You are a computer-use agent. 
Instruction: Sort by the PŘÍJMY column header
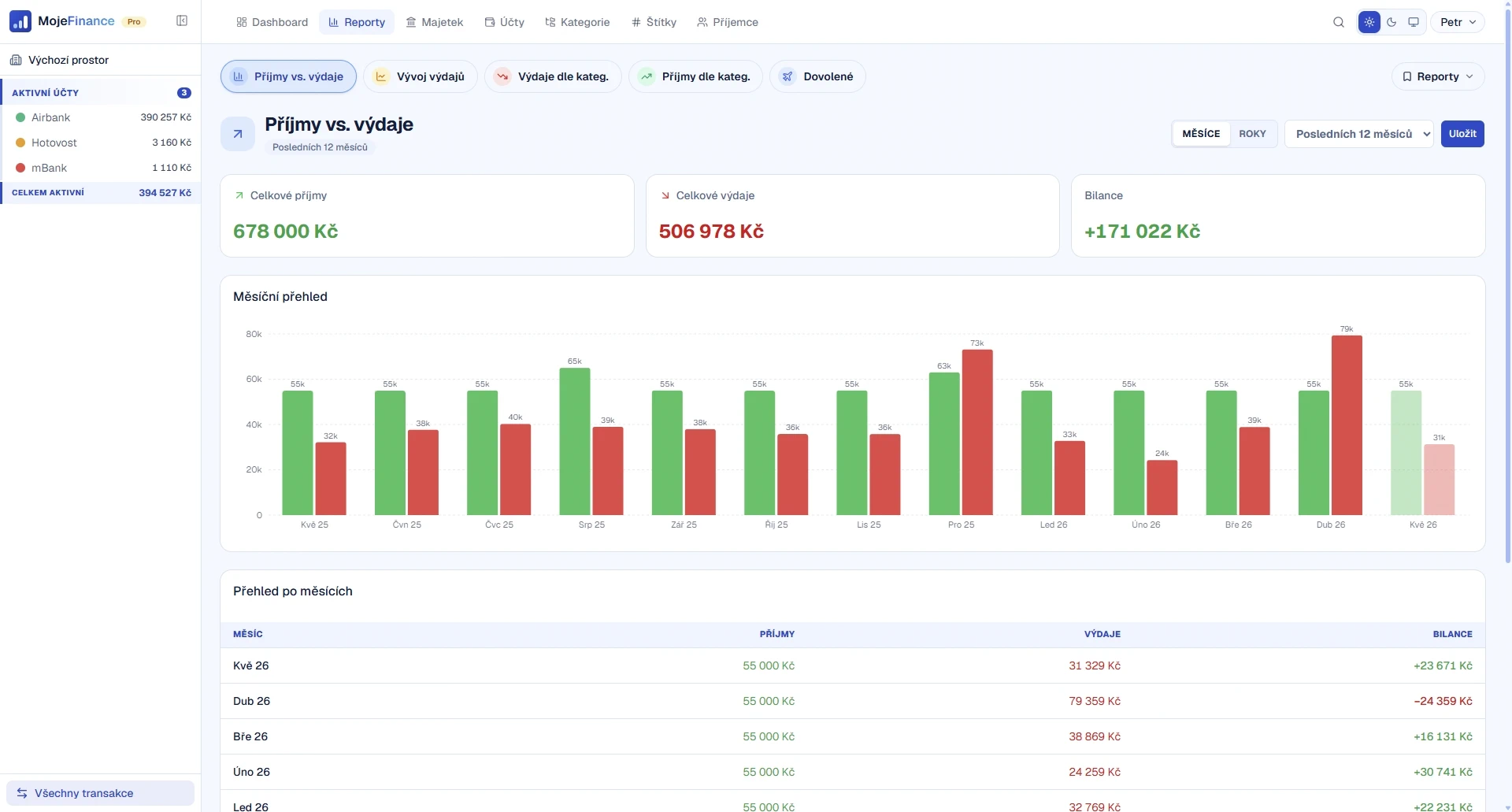[x=777, y=634]
